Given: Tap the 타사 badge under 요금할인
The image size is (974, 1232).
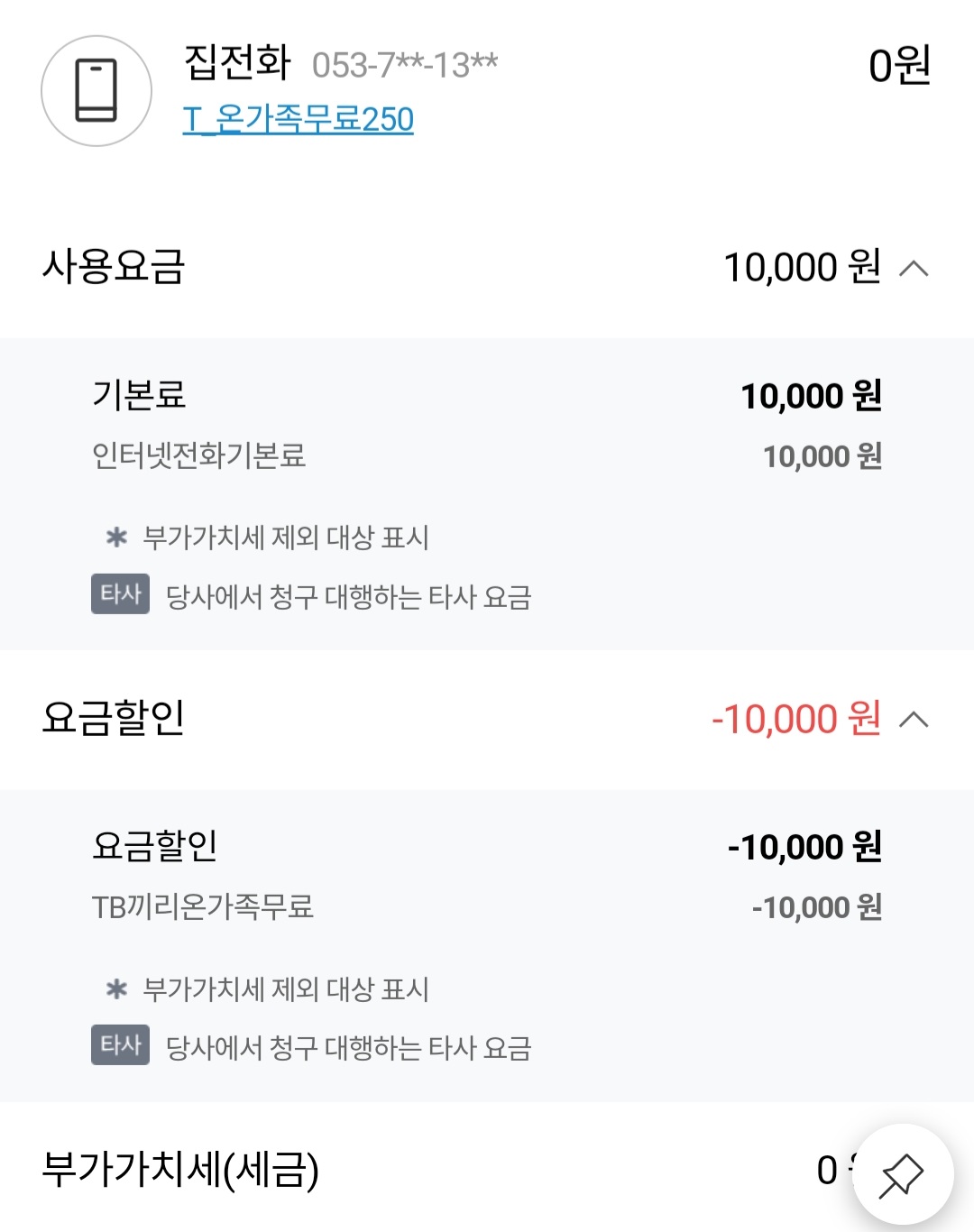Looking at the screenshot, I should [120, 1045].
